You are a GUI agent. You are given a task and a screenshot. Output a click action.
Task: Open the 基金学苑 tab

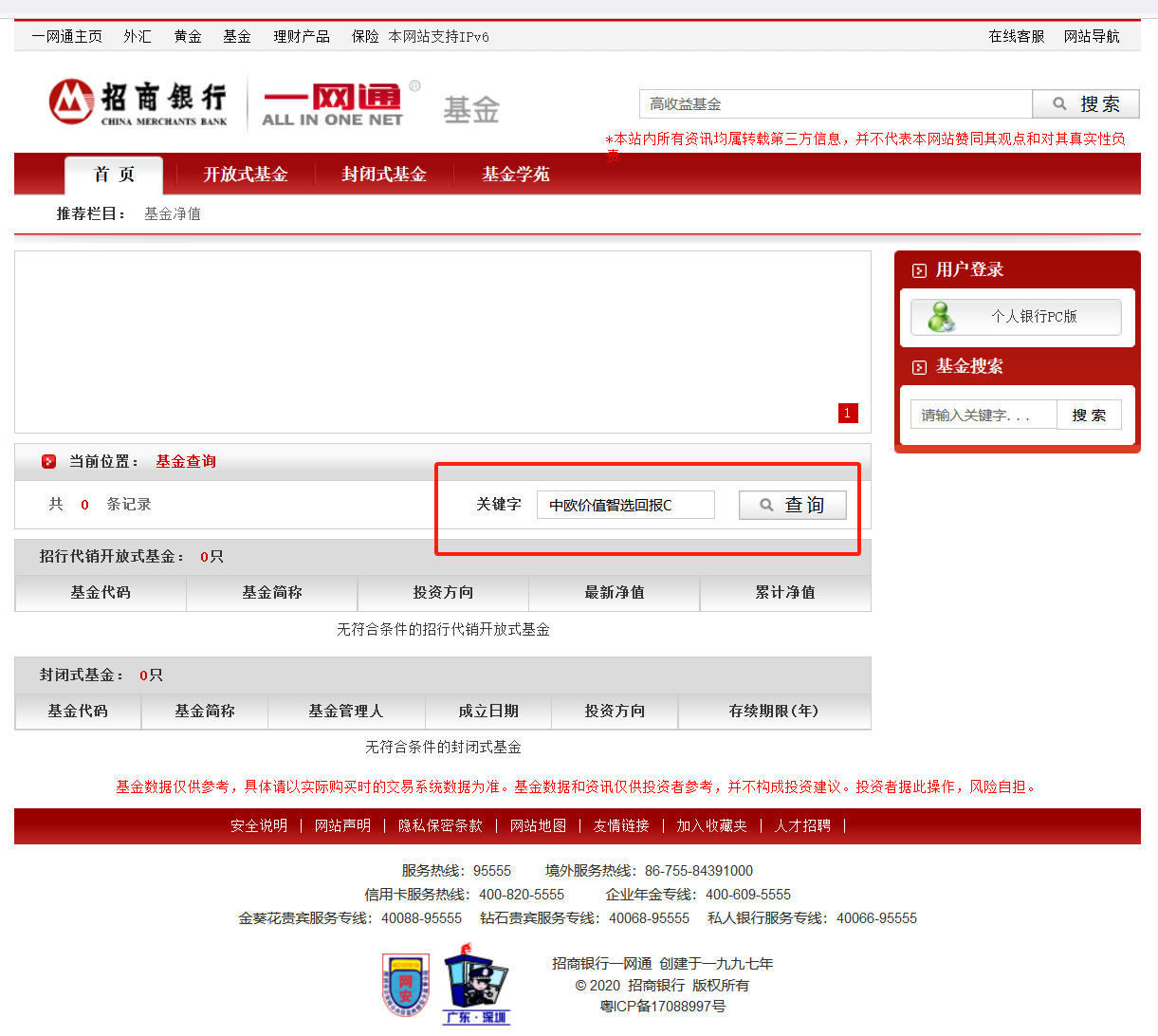pos(516,175)
